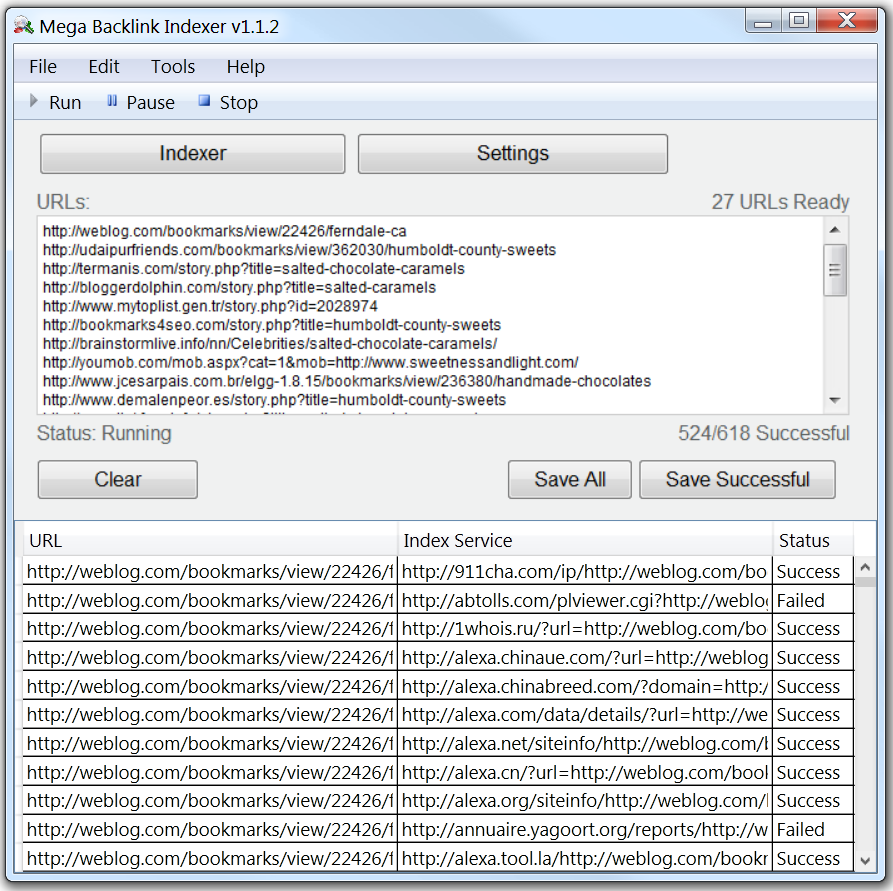This screenshot has width=893, height=891.
Task: Open the Settings panel
Action: click(x=513, y=153)
